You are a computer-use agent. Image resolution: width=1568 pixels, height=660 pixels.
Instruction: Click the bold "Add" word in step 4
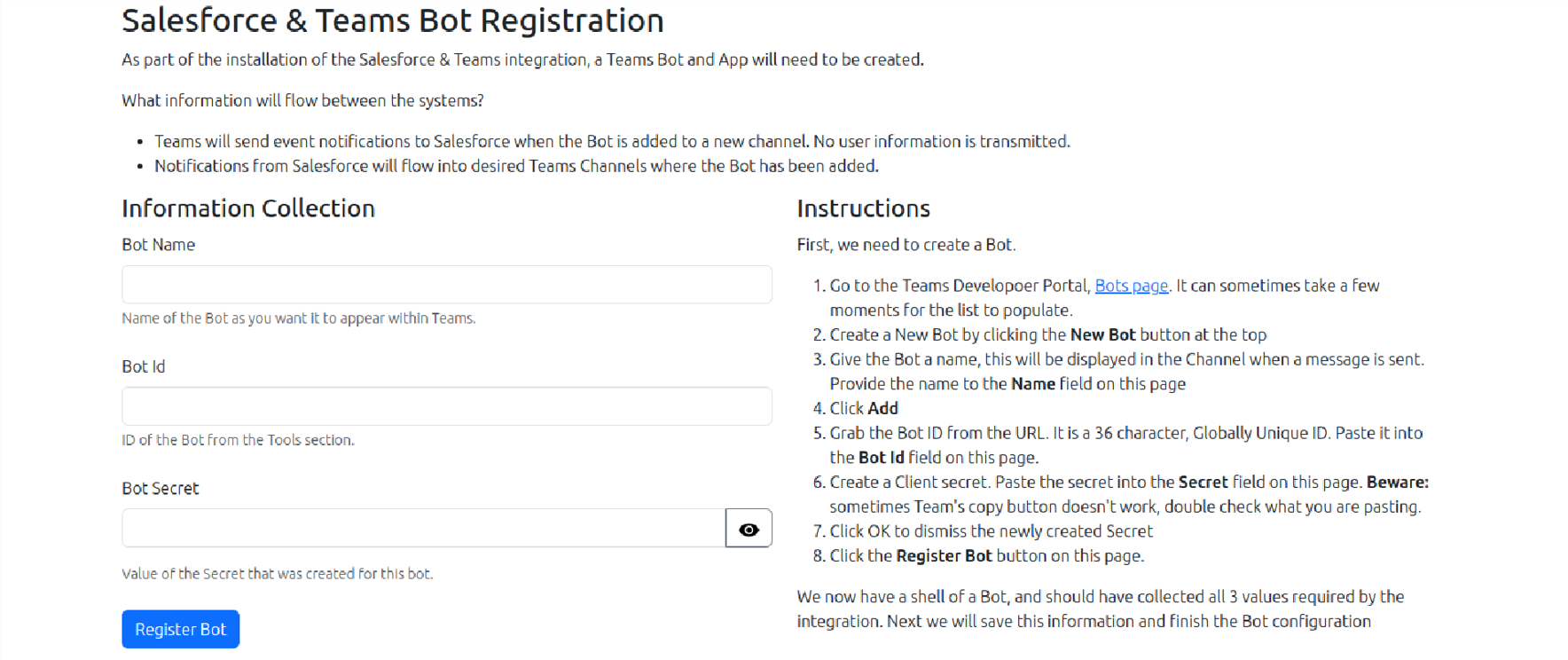pos(882,409)
